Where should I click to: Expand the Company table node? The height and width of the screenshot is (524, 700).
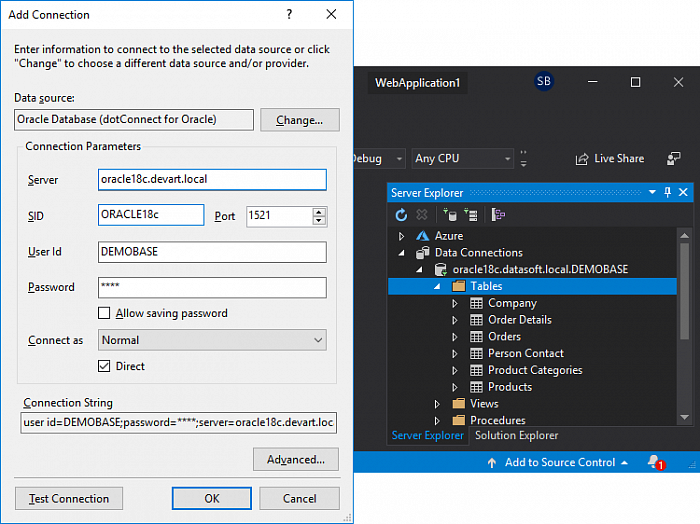click(x=454, y=303)
